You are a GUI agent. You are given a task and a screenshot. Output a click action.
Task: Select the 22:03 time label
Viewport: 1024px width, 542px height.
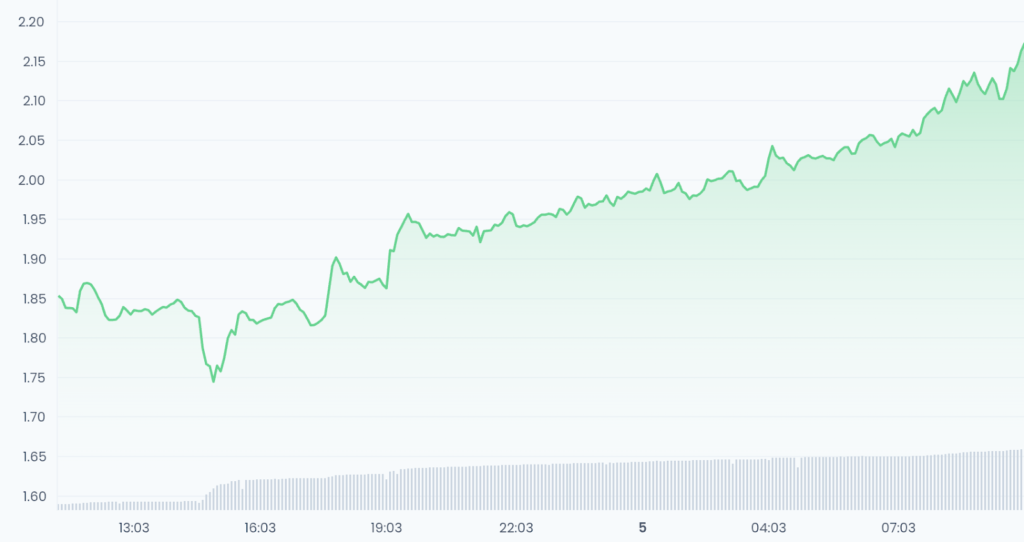point(515,528)
